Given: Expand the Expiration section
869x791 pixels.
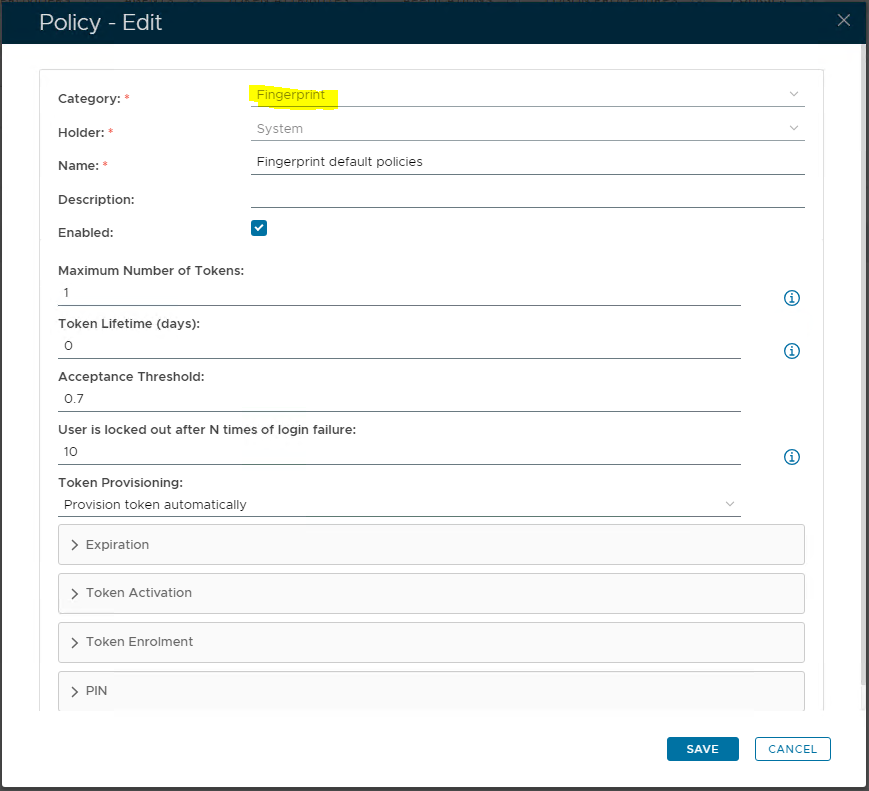Looking at the screenshot, I should [x=431, y=545].
